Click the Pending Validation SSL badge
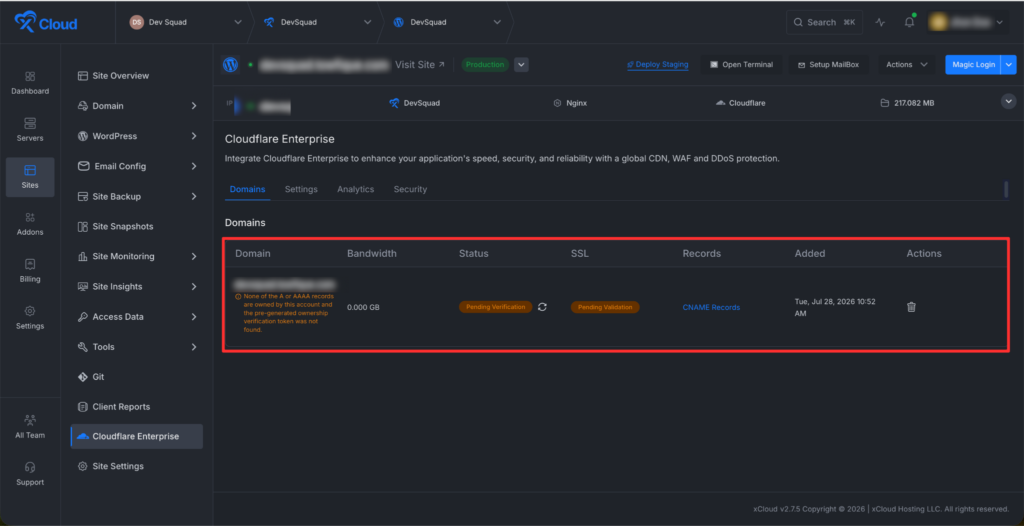Screen dimensions: 1024x526 pos(605,306)
